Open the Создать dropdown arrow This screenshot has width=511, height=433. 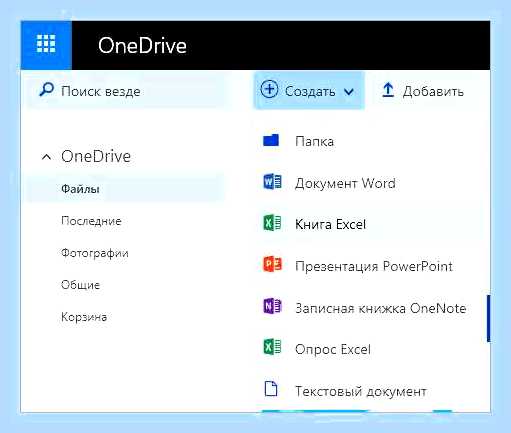click(x=349, y=92)
